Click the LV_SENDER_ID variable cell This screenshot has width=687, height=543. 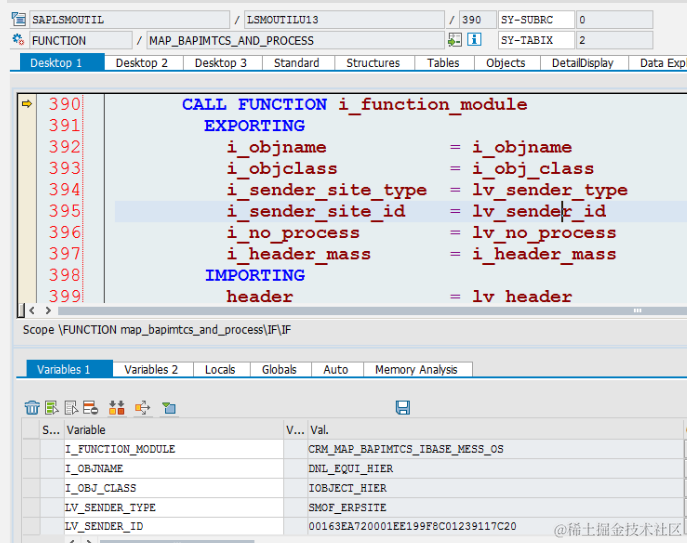(174, 526)
